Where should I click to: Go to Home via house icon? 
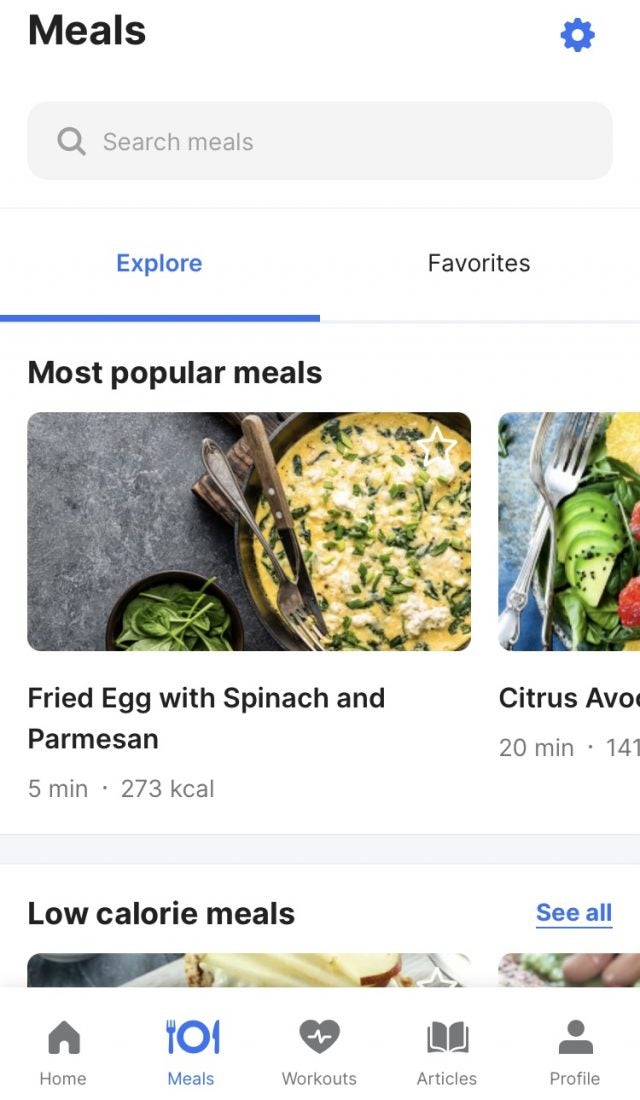(x=63, y=1038)
